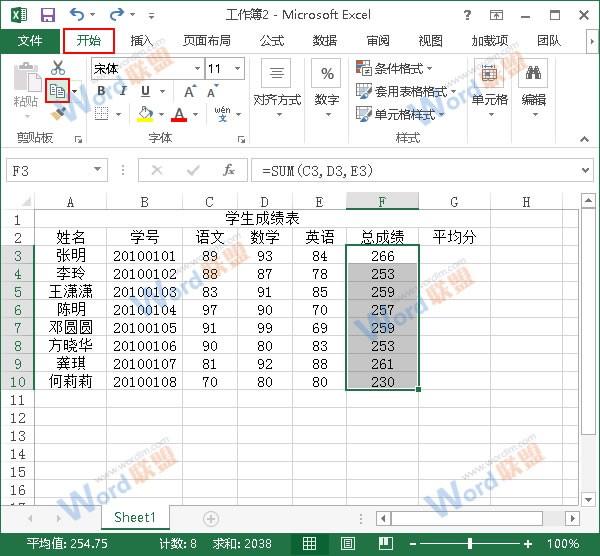
Task: Click the cell borders icon
Action: pyautogui.click(x=101, y=114)
